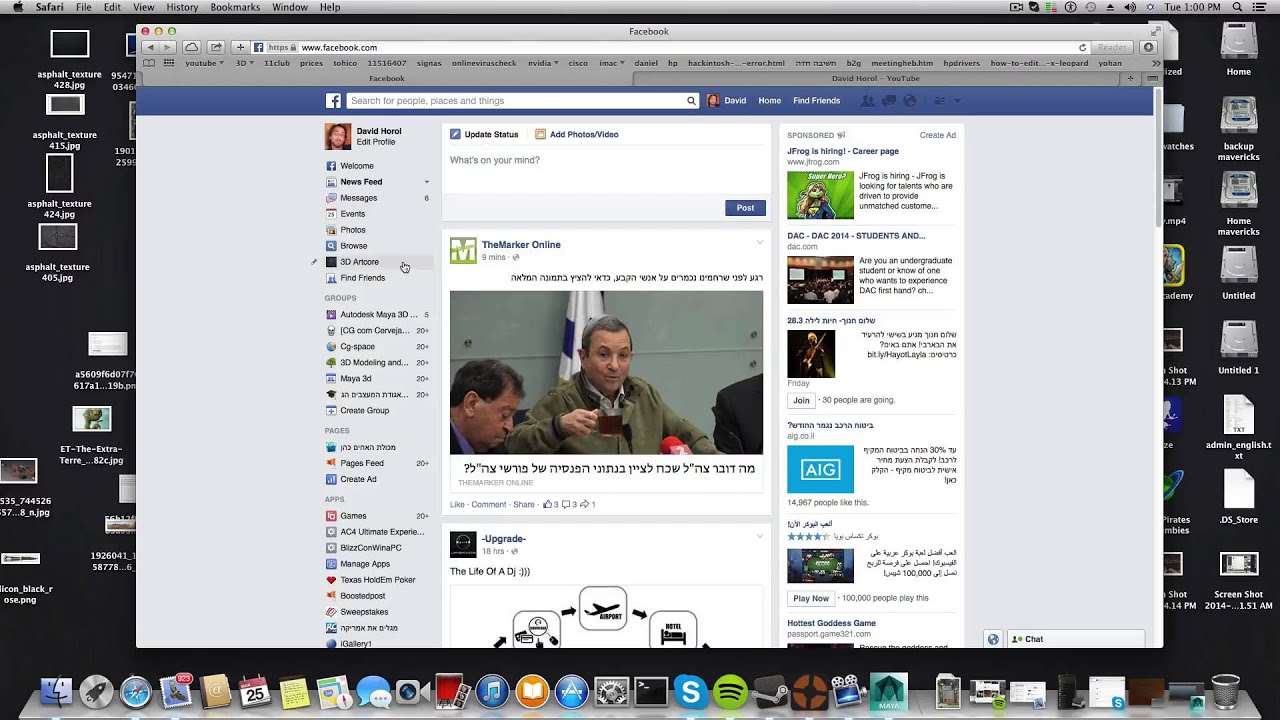Open the youtube bookmarks folder dropdown
Screen dimensions: 1280x720
point(204,63)
